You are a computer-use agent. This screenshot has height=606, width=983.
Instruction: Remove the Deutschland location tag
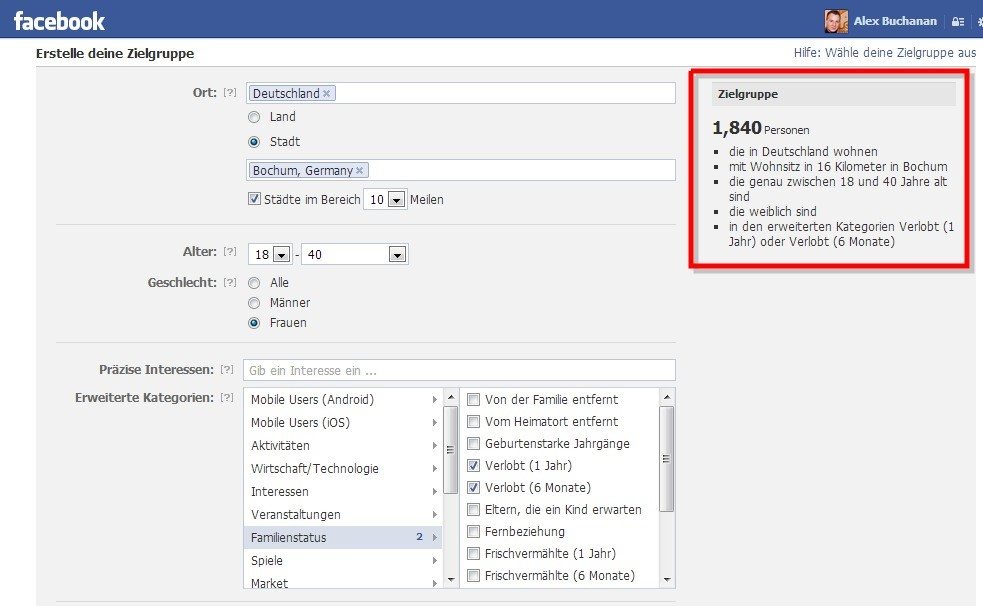327,93
